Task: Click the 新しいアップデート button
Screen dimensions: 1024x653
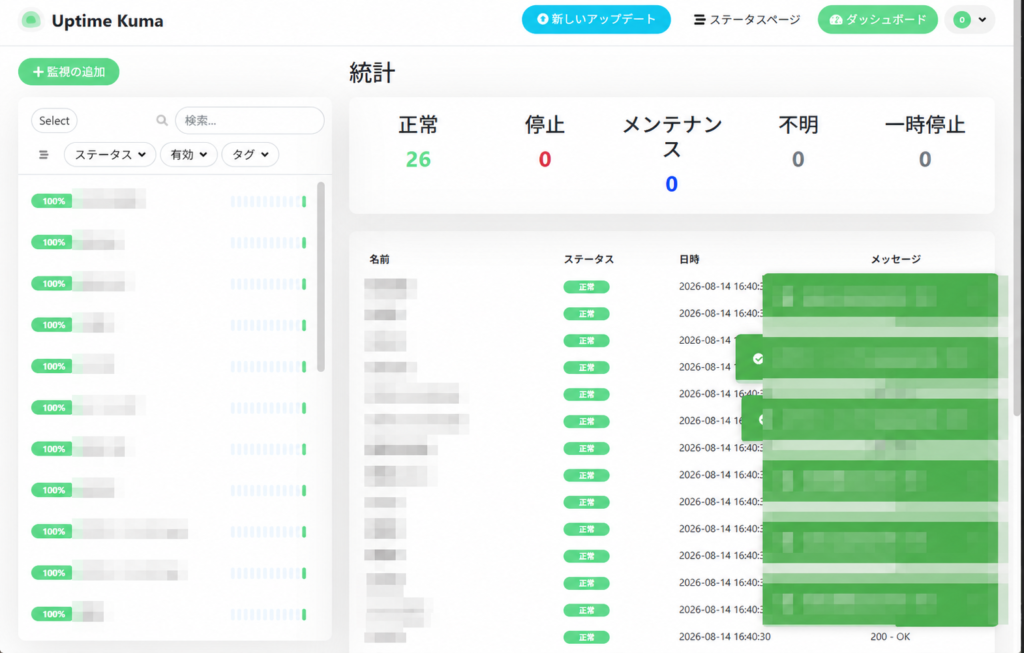Action: click(596, 20)
